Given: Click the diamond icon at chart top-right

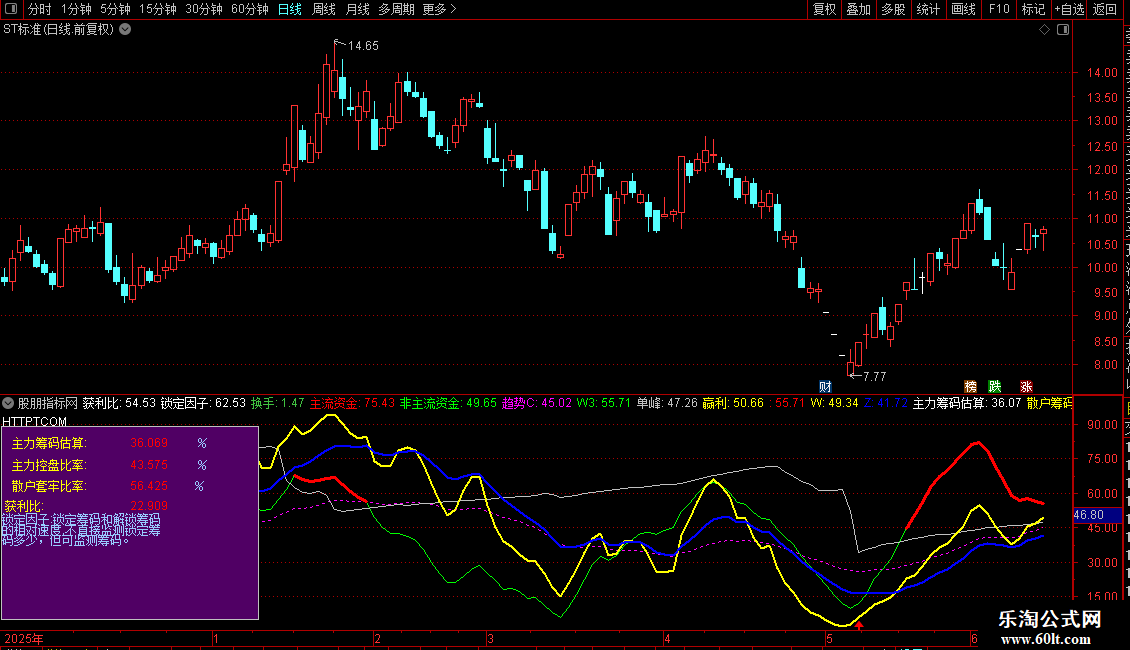Looking at the screenshot, I should click(x=1044, y=30).
